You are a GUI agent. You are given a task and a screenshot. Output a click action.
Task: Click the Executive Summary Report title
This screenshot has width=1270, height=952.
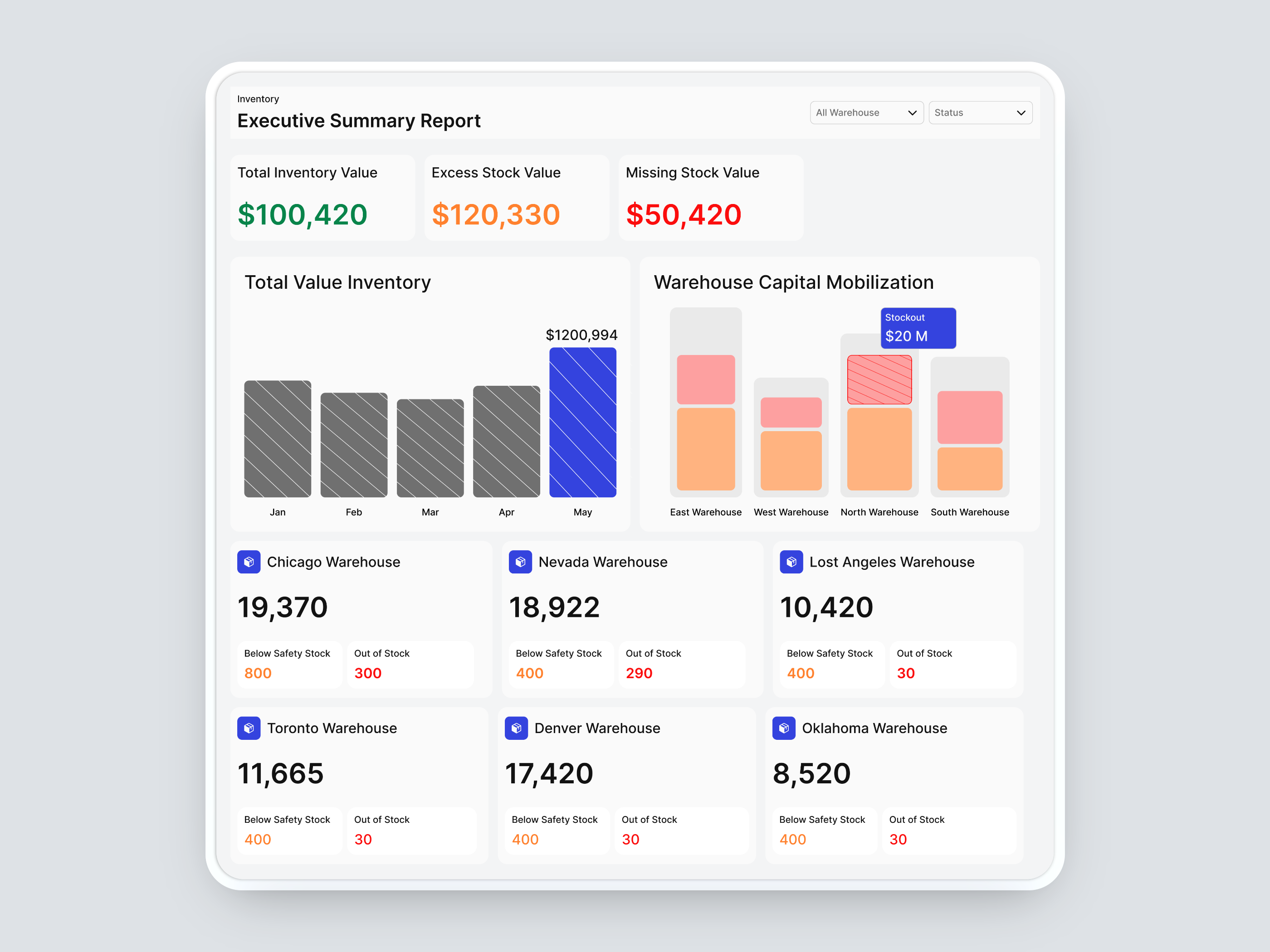[x=359, y=121]
